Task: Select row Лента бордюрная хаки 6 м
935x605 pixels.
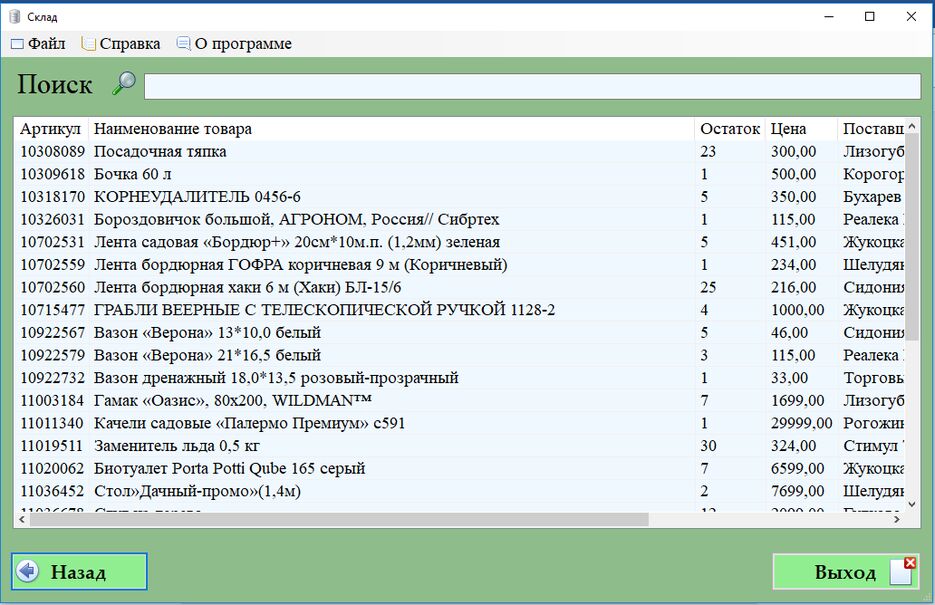Action: pyautogui.click(x=459, y=287)
